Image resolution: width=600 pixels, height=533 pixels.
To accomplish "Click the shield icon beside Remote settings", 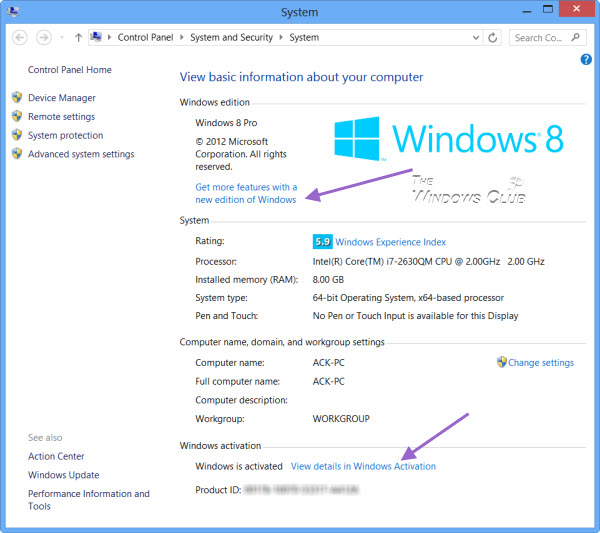I will tap(17, 116).
